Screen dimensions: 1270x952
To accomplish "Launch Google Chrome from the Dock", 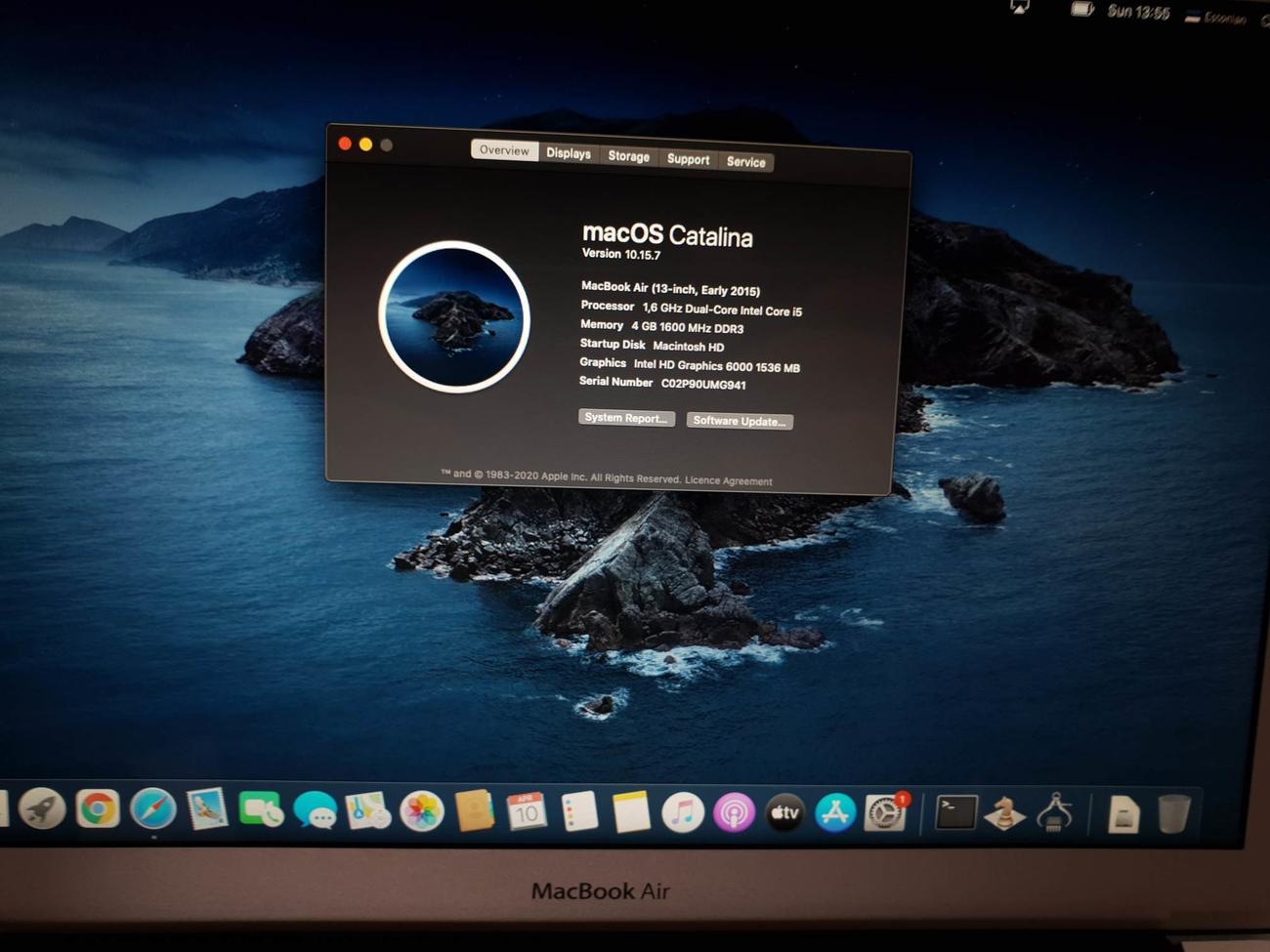I will coord(98,808).
